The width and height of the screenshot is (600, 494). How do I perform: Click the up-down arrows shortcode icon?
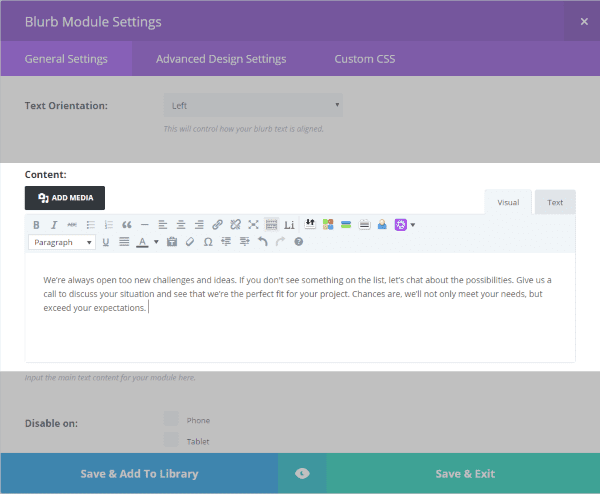point(310,224)
